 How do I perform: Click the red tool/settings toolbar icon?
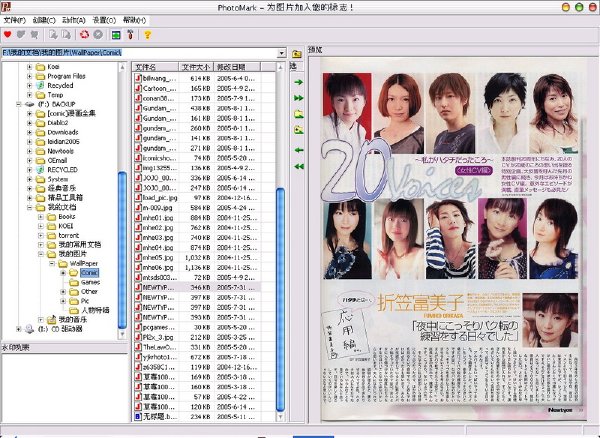pyautogui.click(x=130, y=34)
